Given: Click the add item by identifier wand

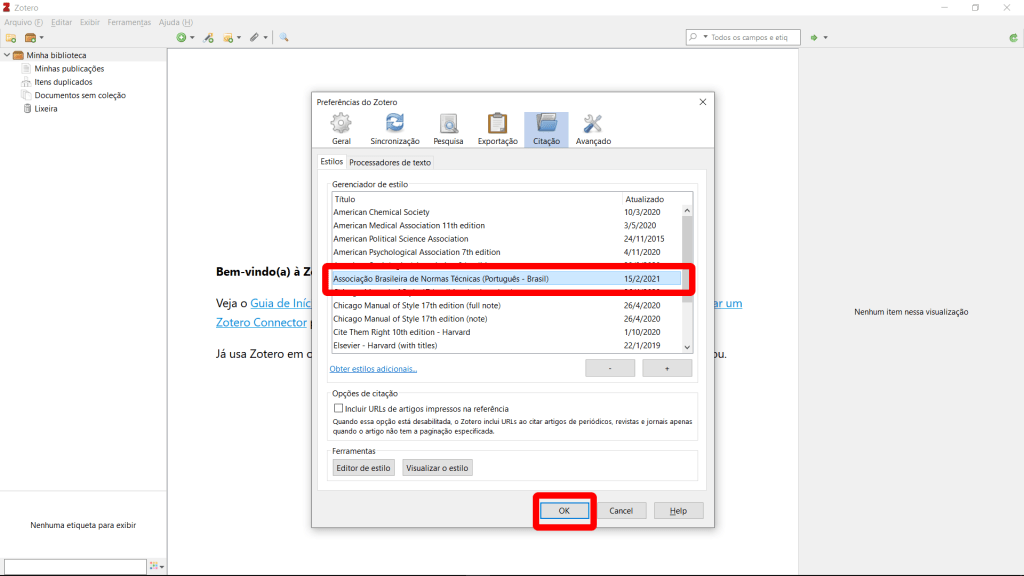Looking at the screenshot, I should tap(208, 37).
